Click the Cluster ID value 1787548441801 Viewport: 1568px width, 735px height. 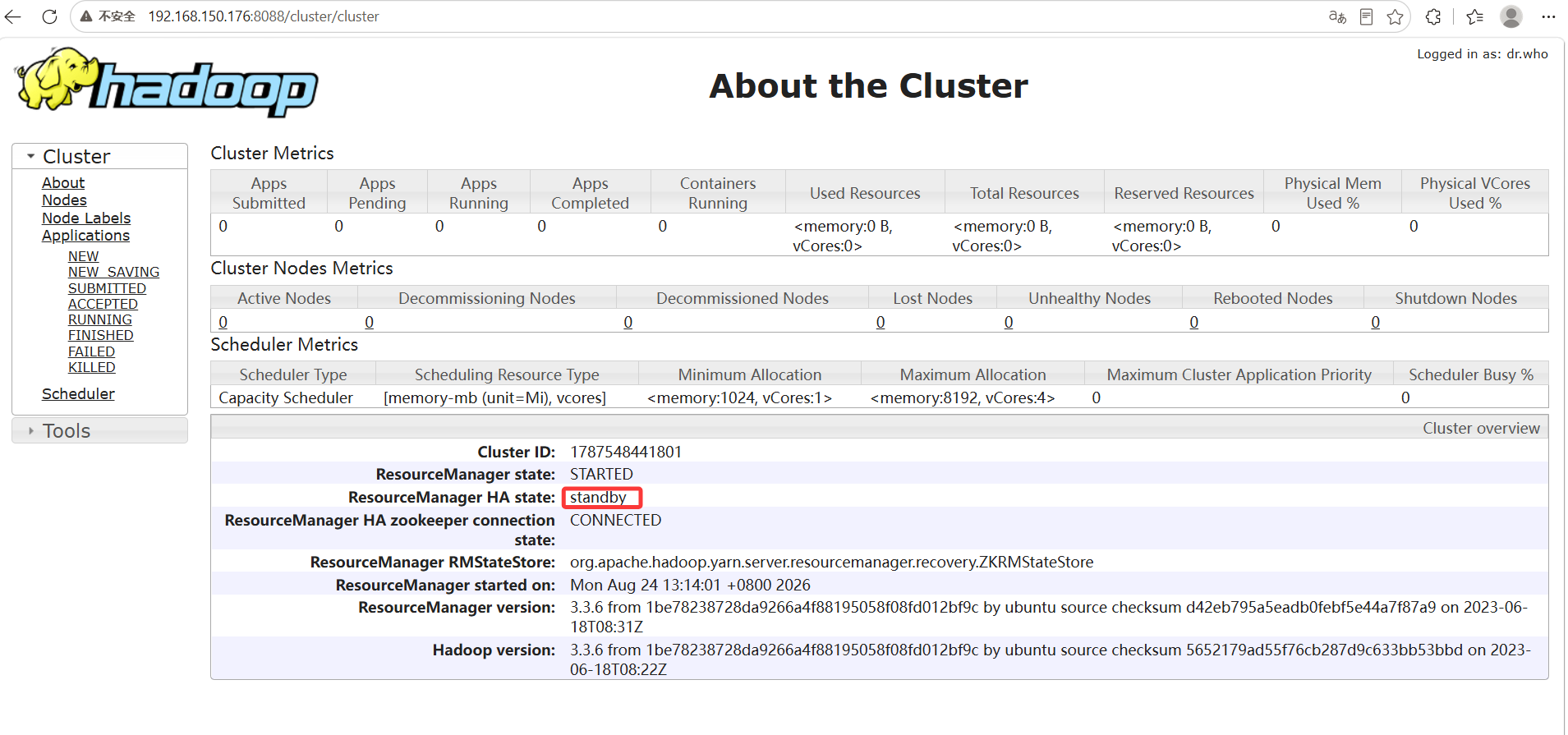click(x=626, y=452)
